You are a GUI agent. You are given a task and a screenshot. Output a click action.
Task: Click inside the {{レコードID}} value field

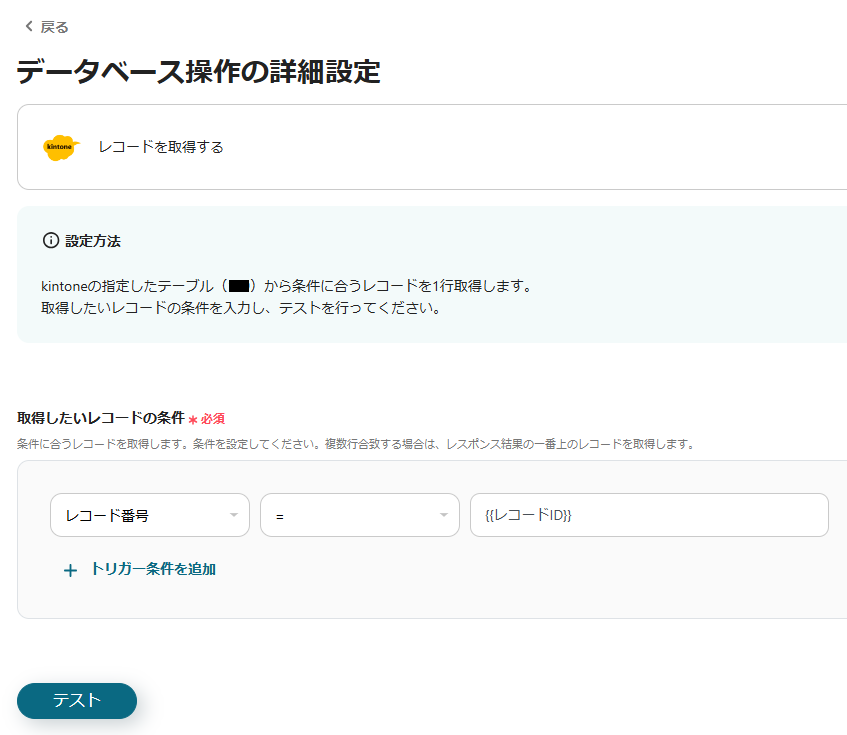(649, 514)
